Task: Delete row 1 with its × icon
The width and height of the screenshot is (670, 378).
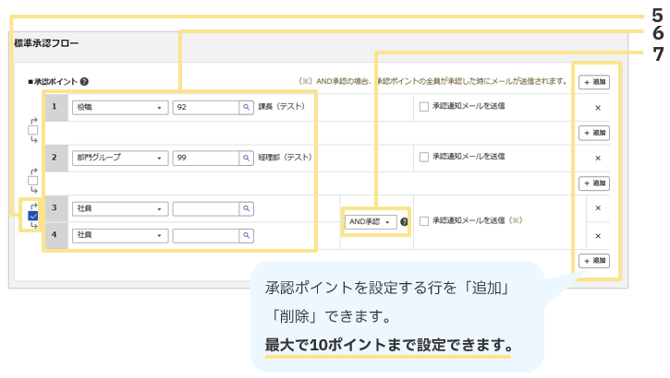Action: click(x=598, y=108)
